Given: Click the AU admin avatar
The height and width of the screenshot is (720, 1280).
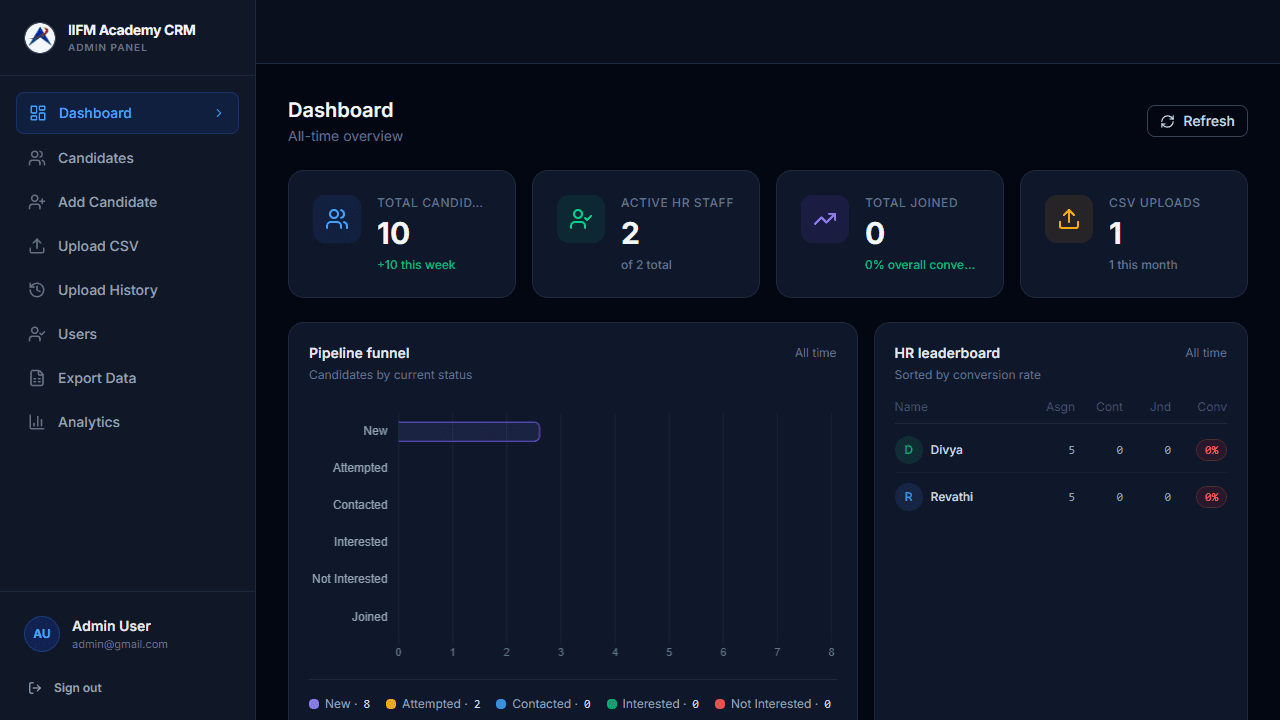Looking at the screenshot, I should [x=42, y=634].
